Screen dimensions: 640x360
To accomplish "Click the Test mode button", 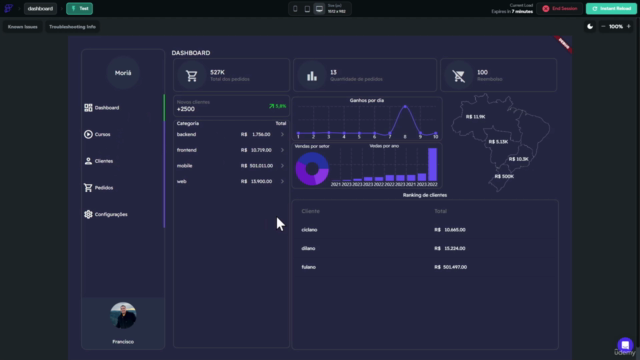I will click(x=80, y=9).
